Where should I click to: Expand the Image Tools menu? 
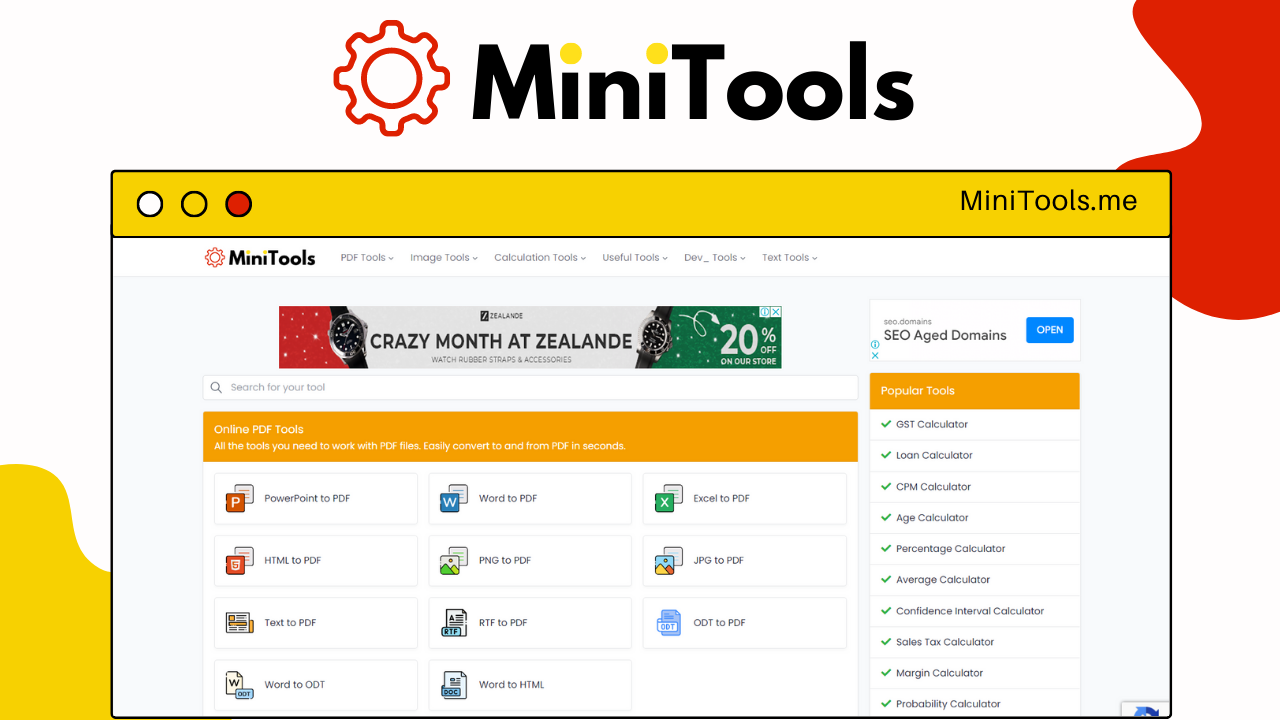click(444, 257)
